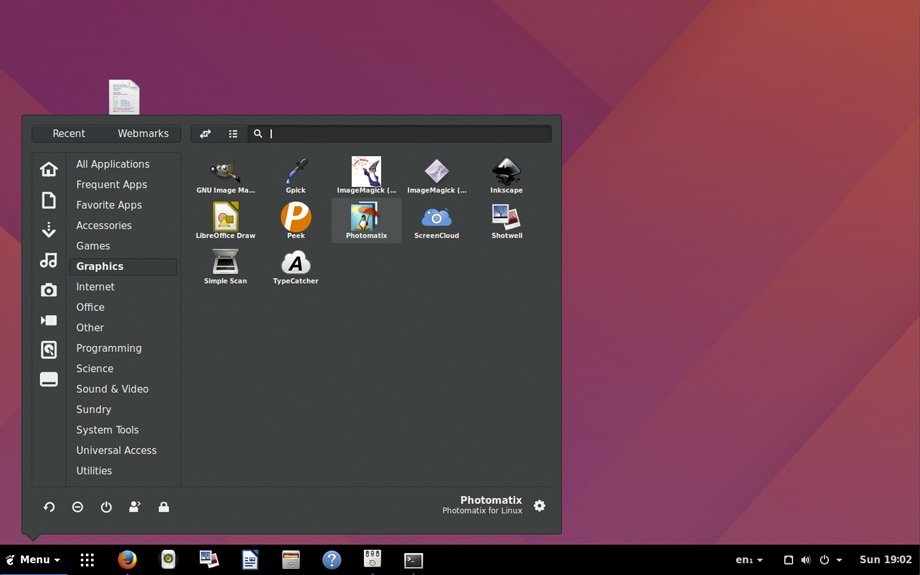920x575 pixels.
Task: Open the Peek screen recorder
Action: click(295, 220)
